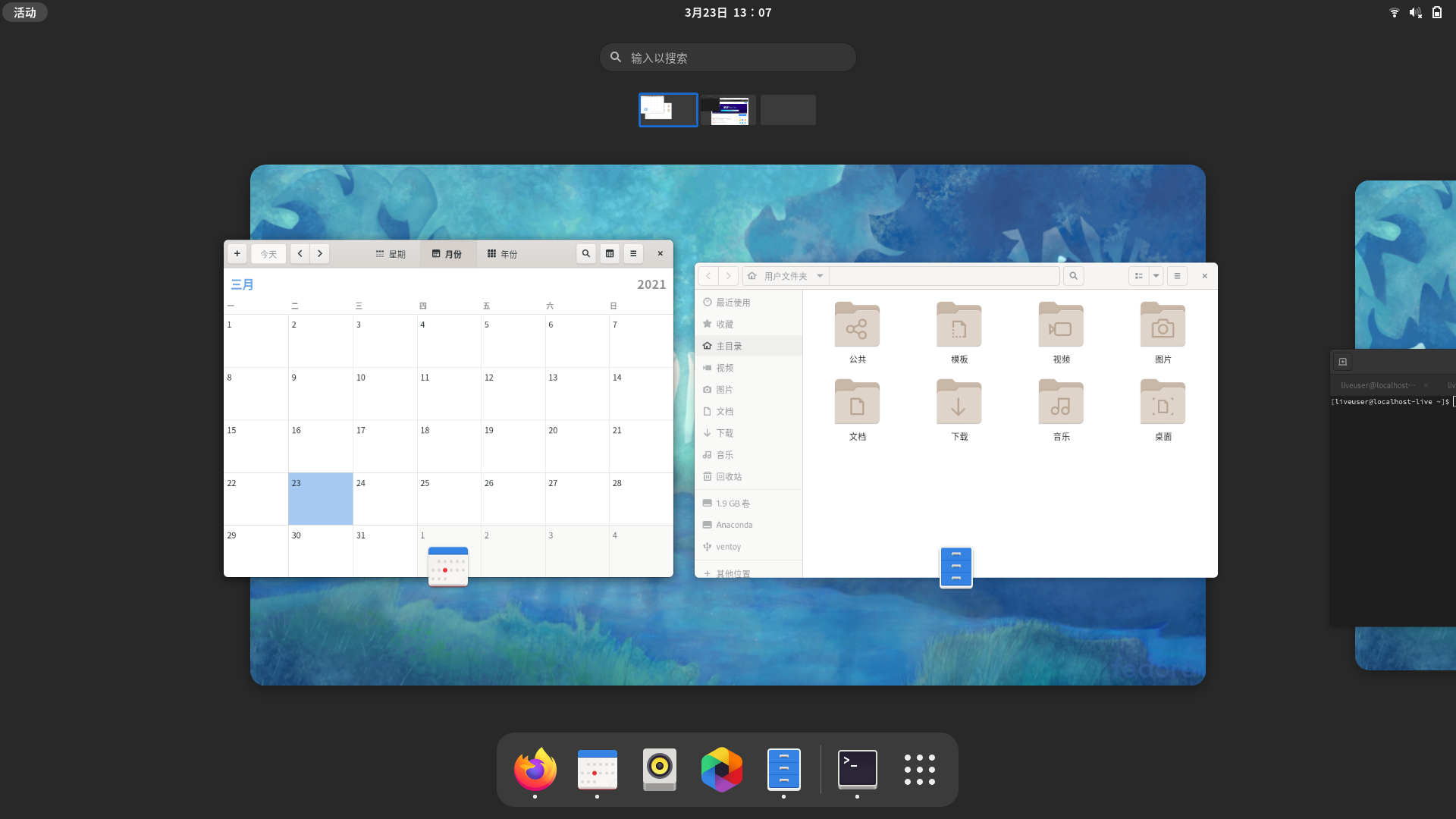Open Rhythmbox speaker icon in dock
This screenshot has height=819, width=1456.
tap(659, 769)
